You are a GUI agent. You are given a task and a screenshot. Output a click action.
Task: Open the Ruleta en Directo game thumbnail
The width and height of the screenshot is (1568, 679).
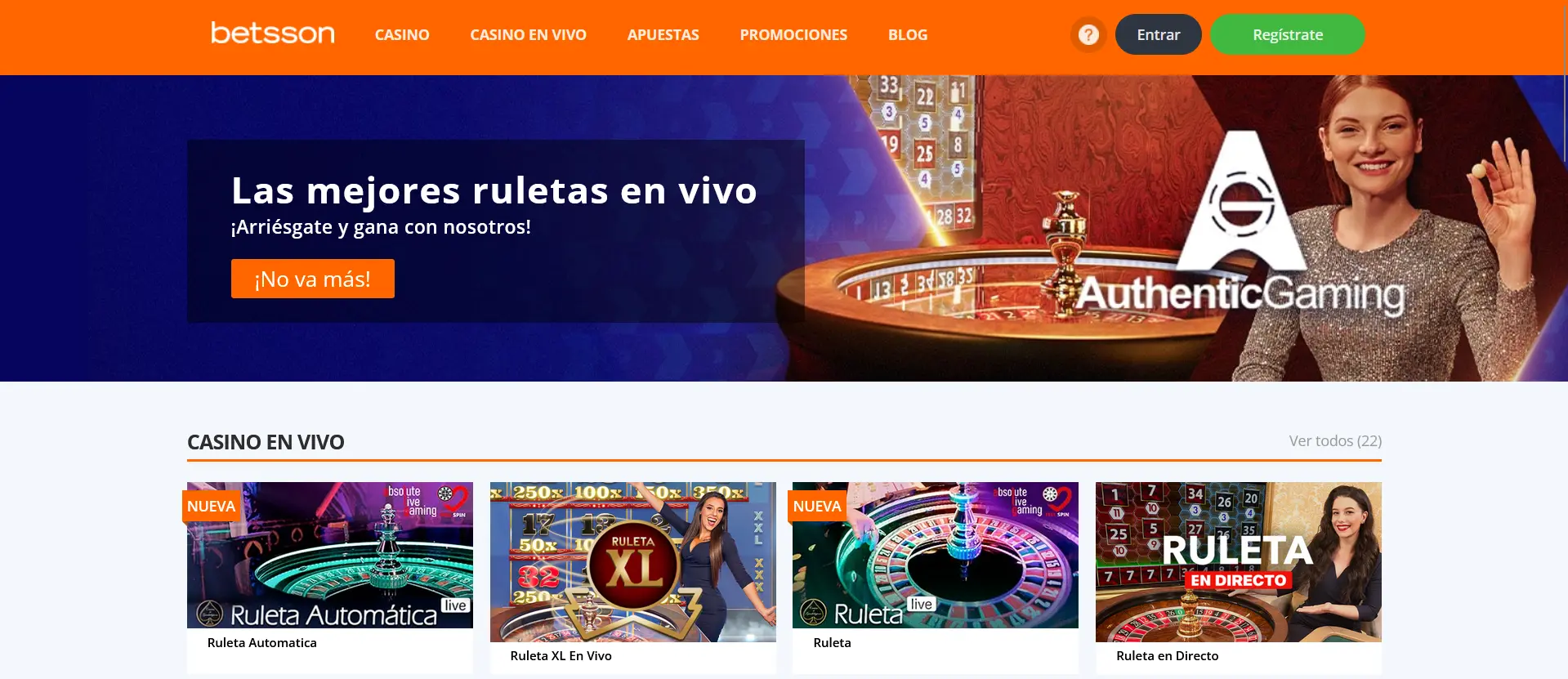point(1239,561)
